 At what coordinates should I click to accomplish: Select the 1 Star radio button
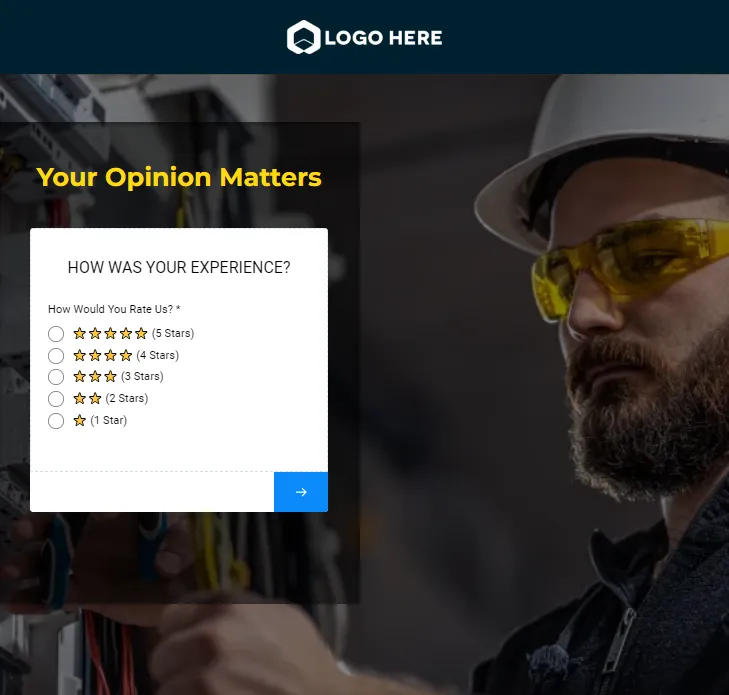coord(56,421)
